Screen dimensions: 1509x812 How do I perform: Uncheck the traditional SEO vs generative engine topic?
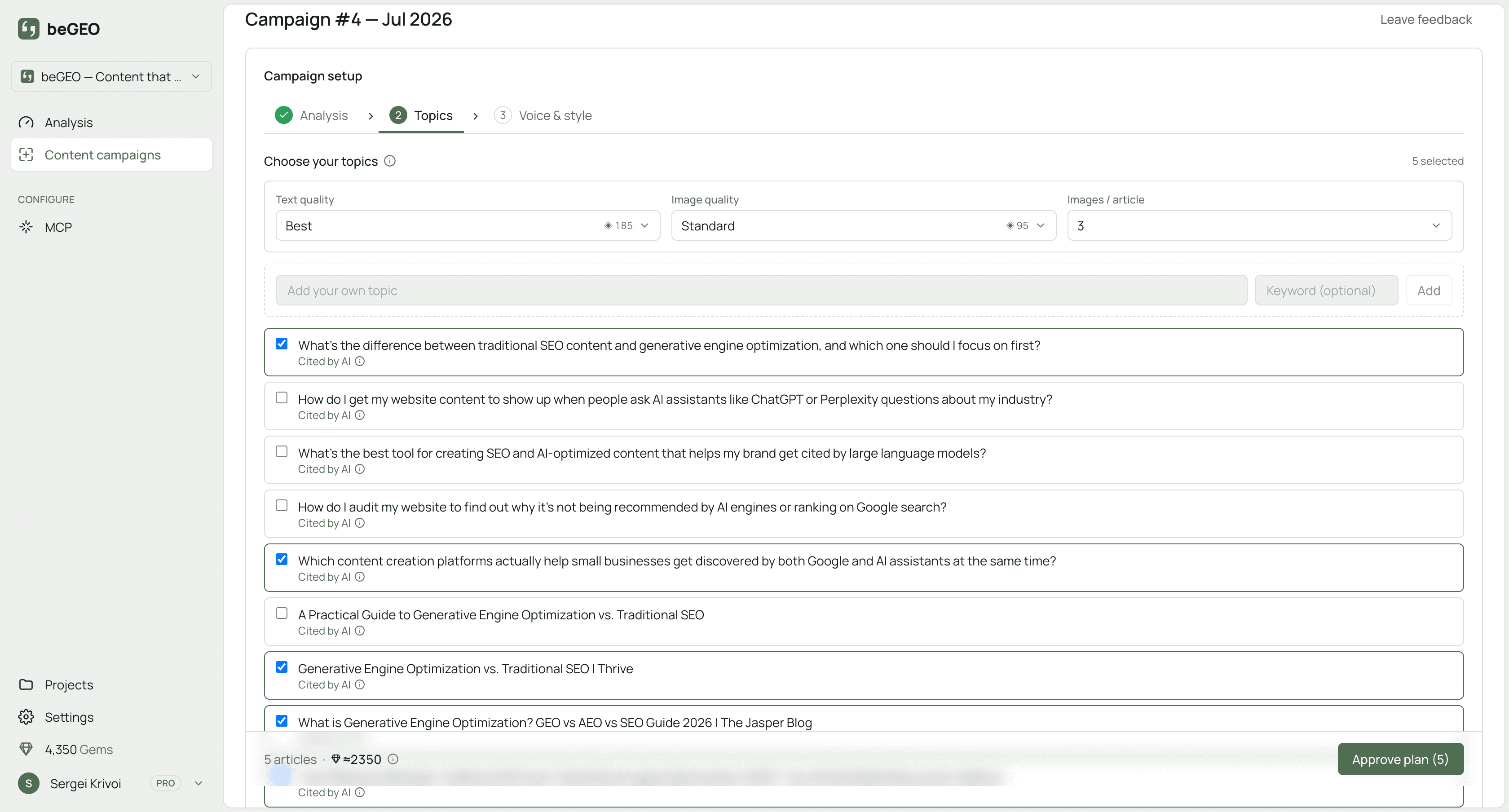point(282,344)
